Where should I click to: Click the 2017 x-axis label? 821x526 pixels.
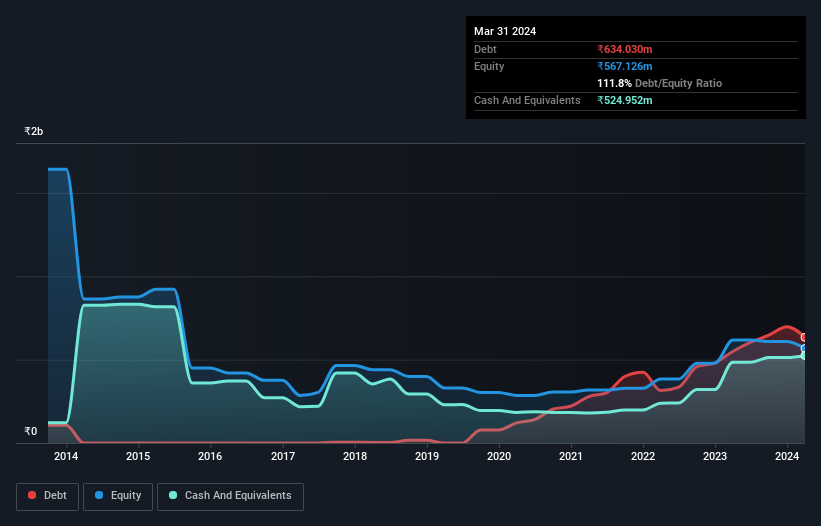[x=283, y=456]
